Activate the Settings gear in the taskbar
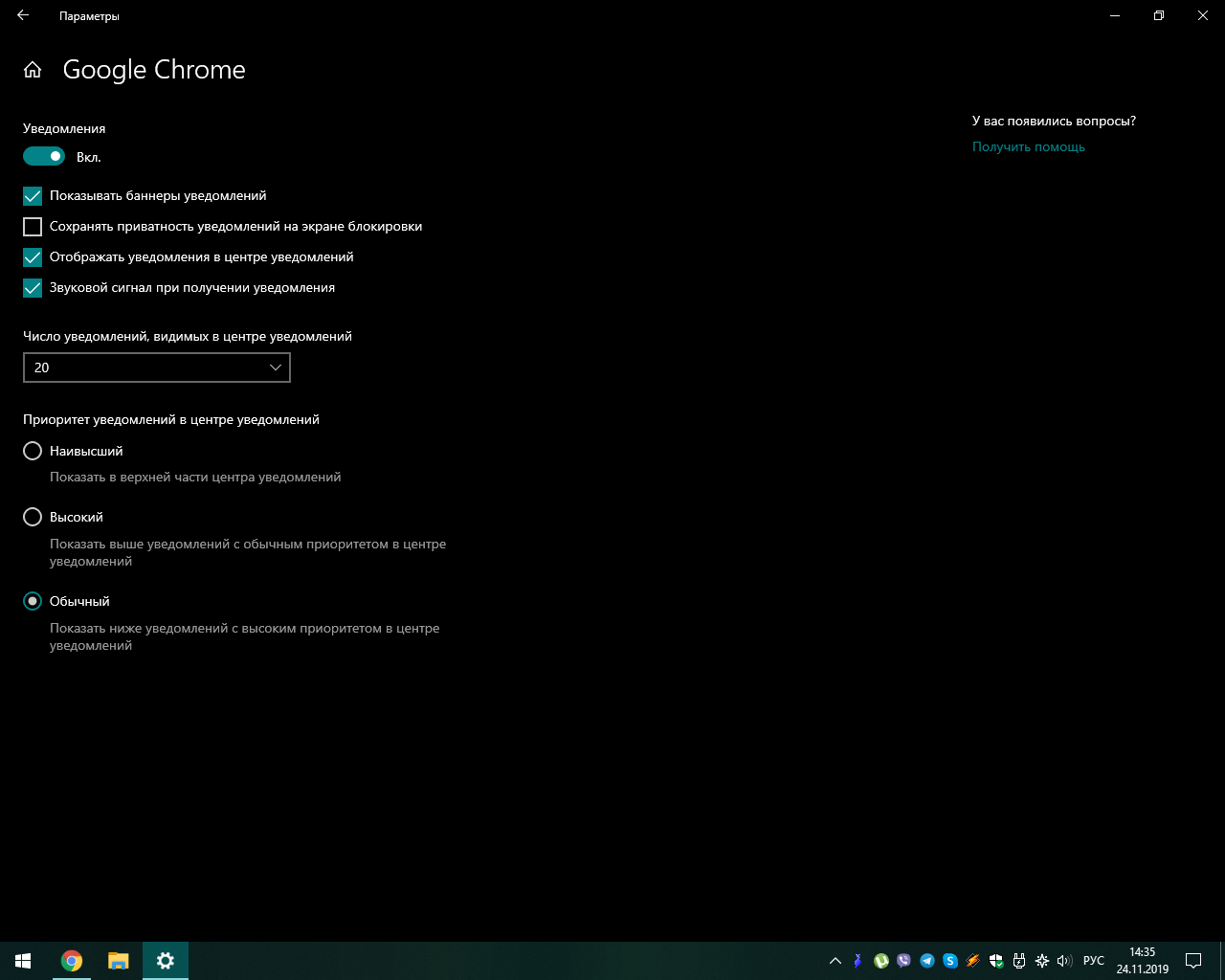 (x=166, y=961)
